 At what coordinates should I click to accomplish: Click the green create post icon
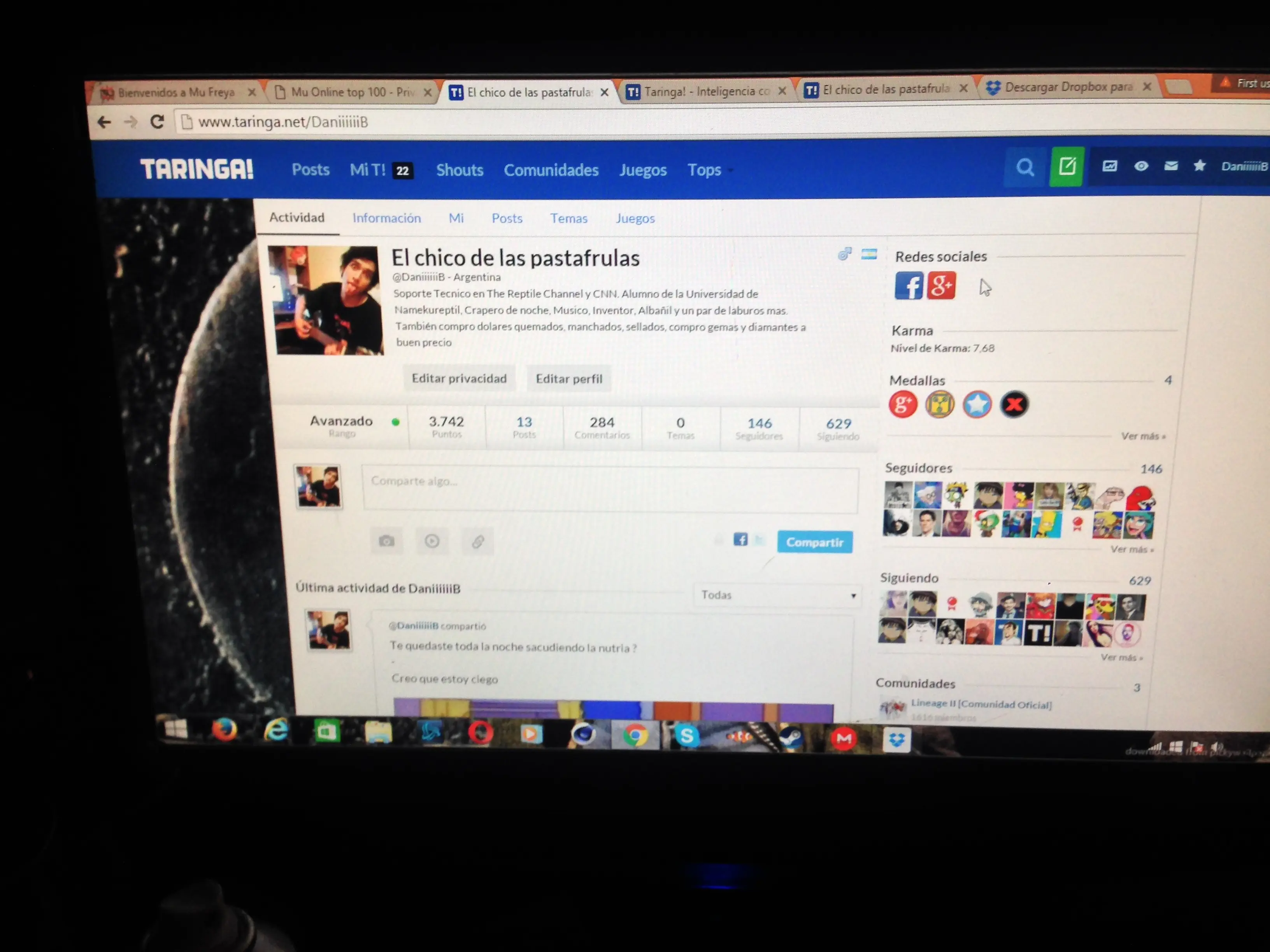coord(1067,166)
